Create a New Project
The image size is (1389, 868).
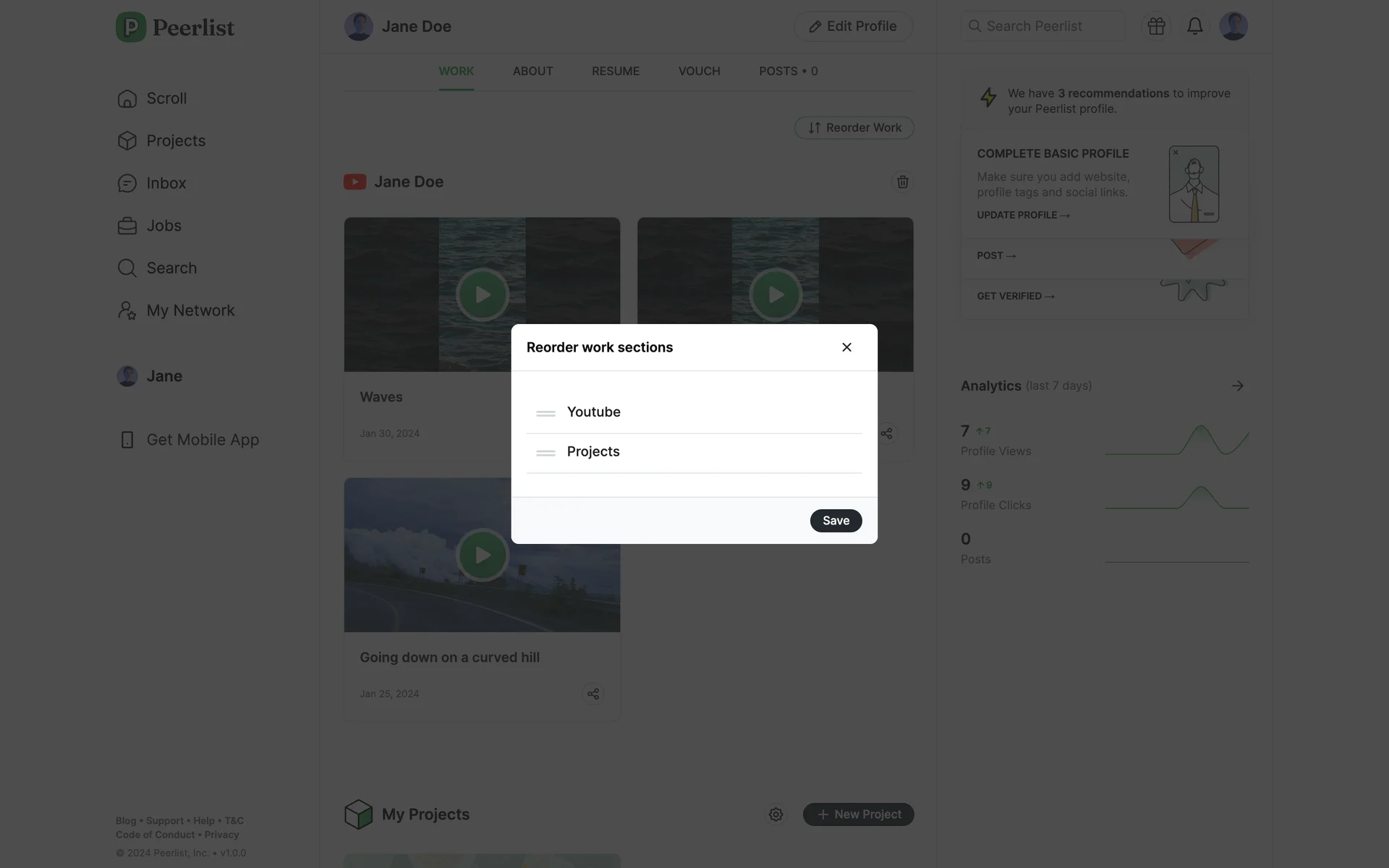click(858, 814)
